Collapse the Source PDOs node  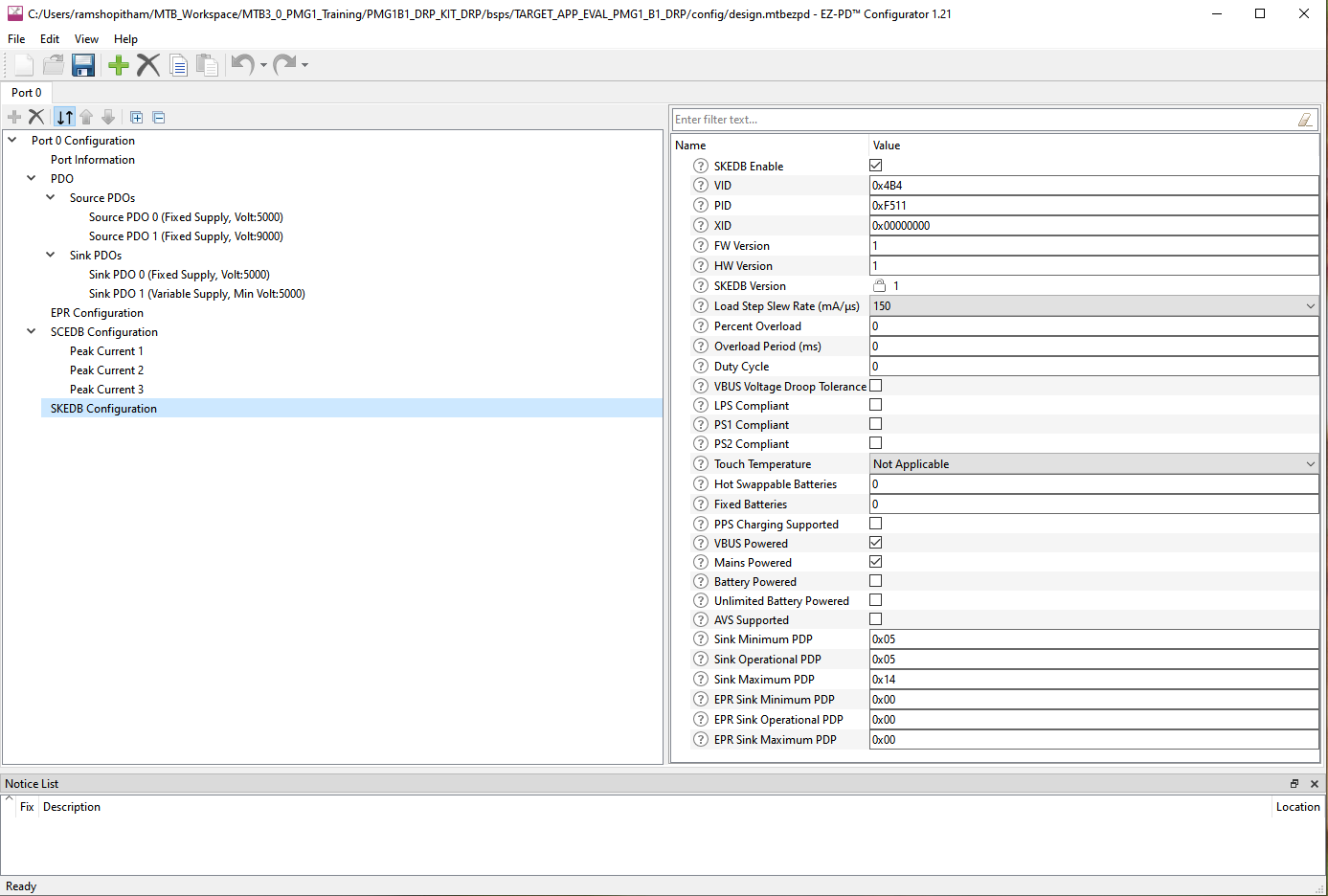pos(51,197)
